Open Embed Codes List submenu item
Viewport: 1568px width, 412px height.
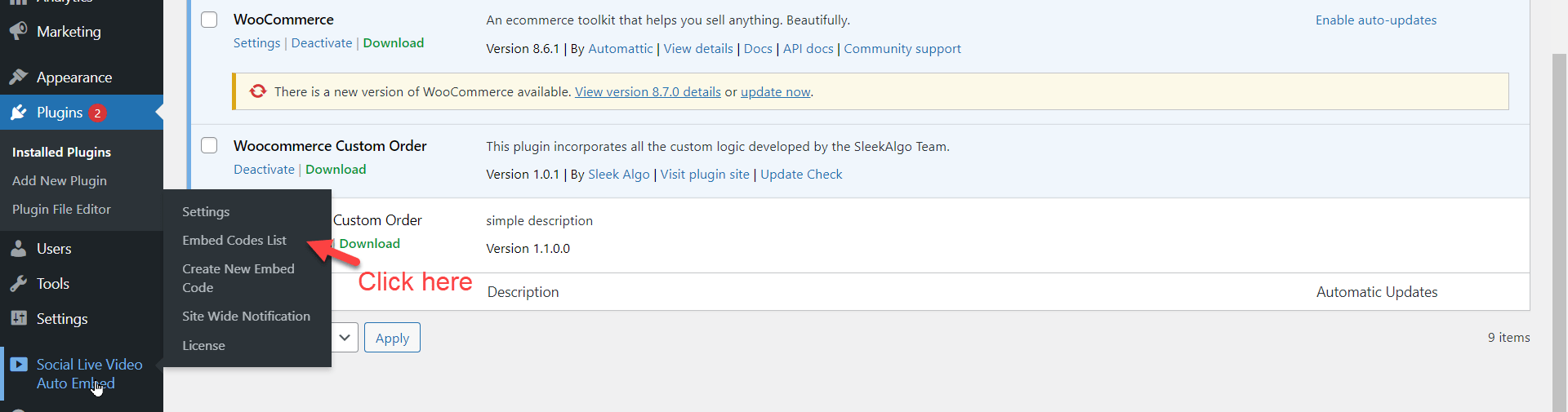tap(234, 241)
